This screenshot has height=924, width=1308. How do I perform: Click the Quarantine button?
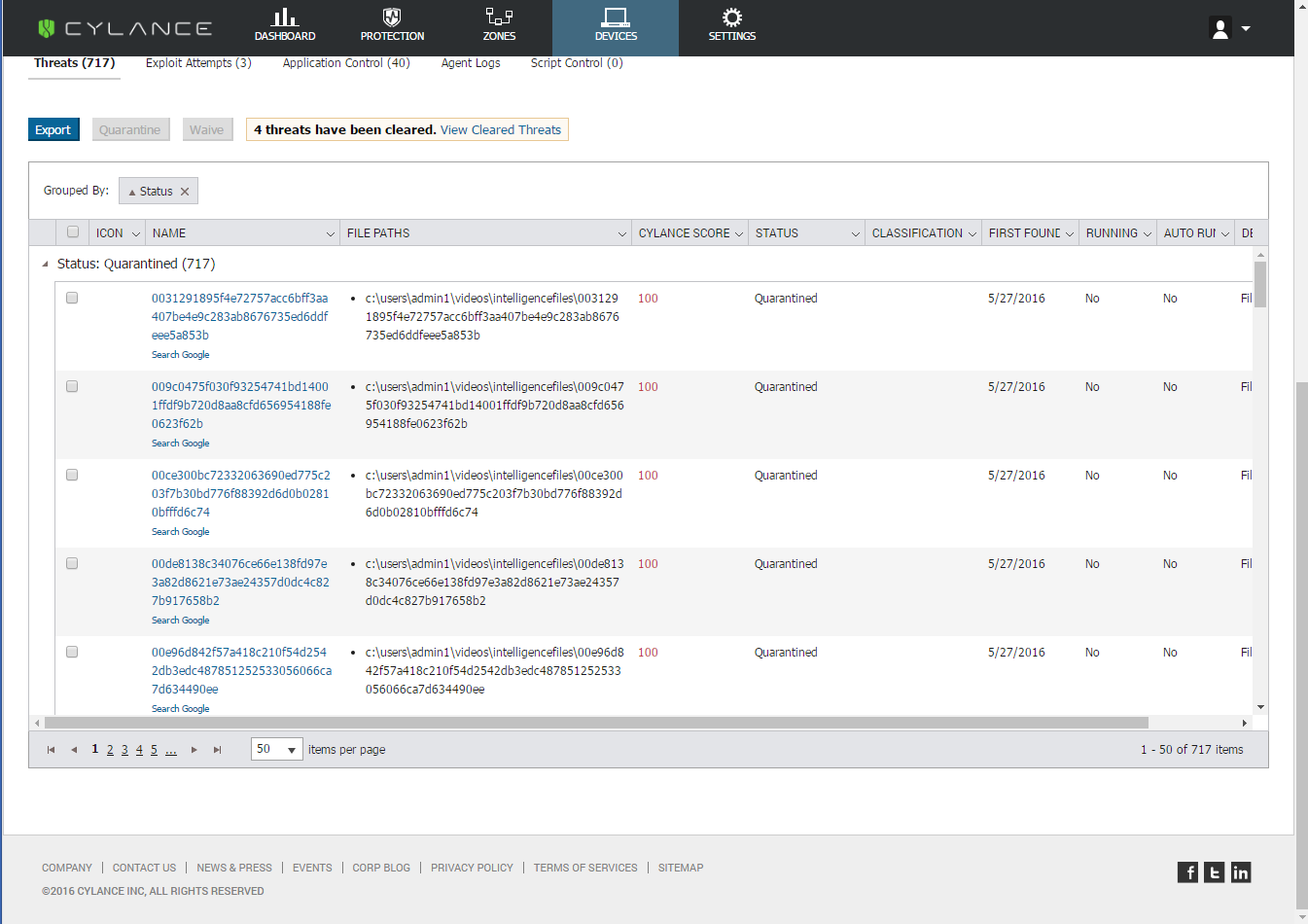130,129
